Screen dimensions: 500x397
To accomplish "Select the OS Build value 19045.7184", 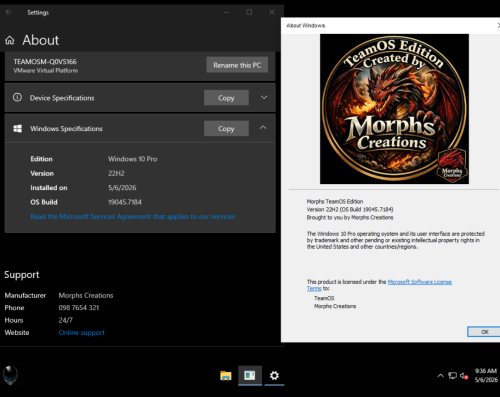I will tap(125, 202).
